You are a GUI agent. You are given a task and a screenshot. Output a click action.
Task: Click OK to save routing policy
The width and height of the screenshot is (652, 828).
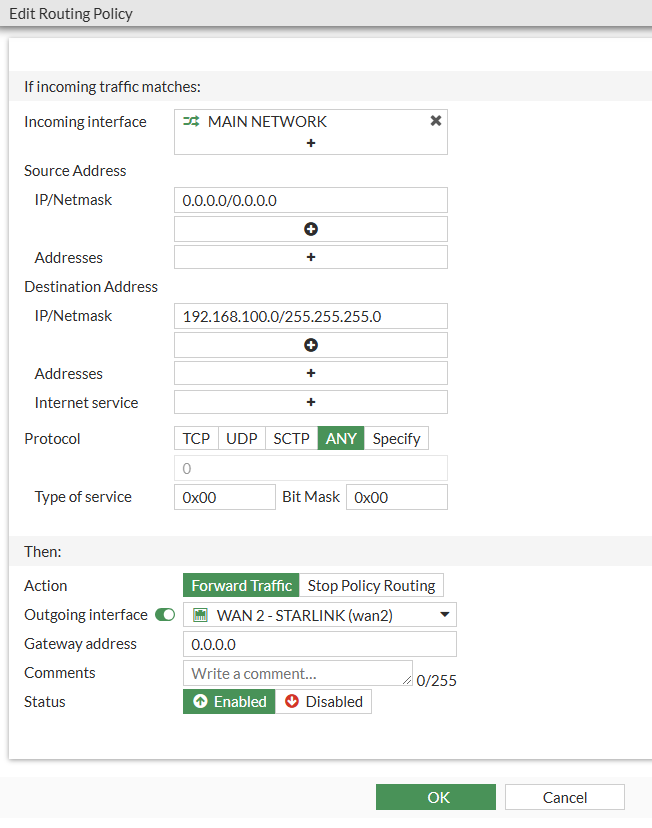436,797
